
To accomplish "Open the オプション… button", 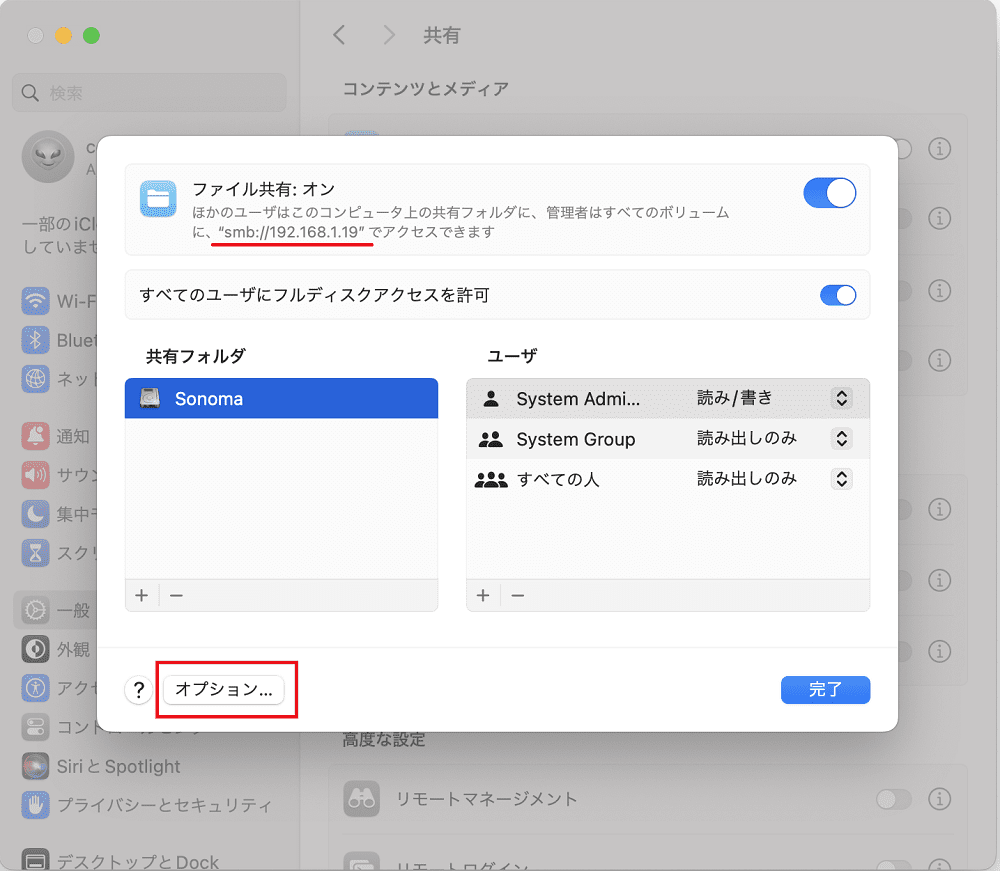I will tap(224, 690).
